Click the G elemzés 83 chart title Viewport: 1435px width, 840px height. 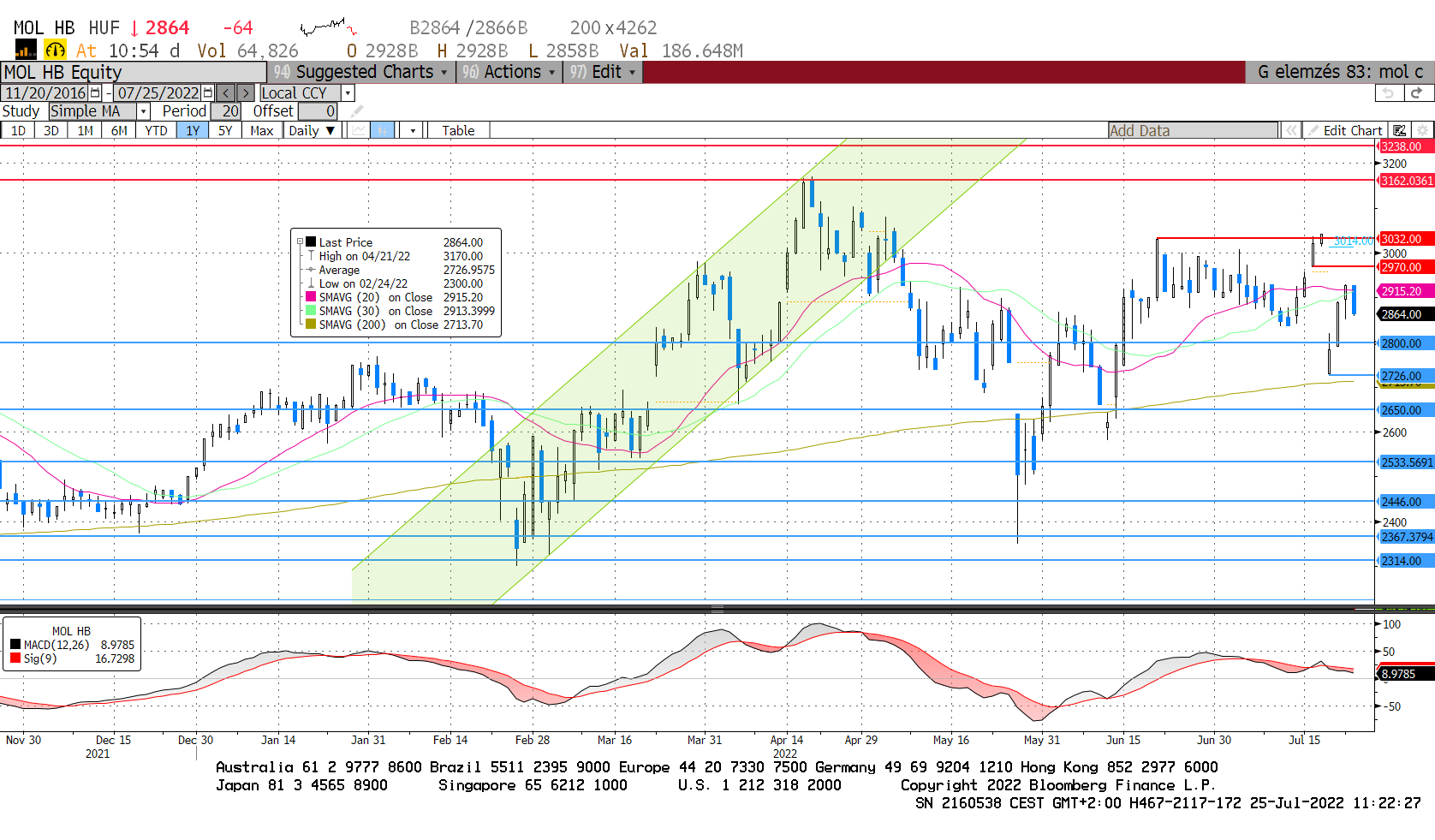point(1340,72)
